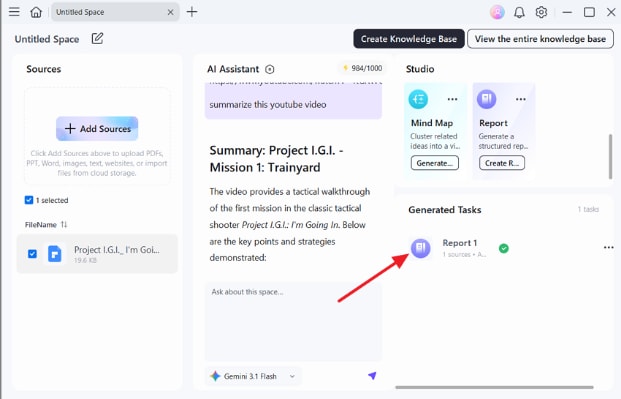Toggle the '1 selected' checkbox
Image resolution: width=621 pixels, height=399 pixels.
29,200
